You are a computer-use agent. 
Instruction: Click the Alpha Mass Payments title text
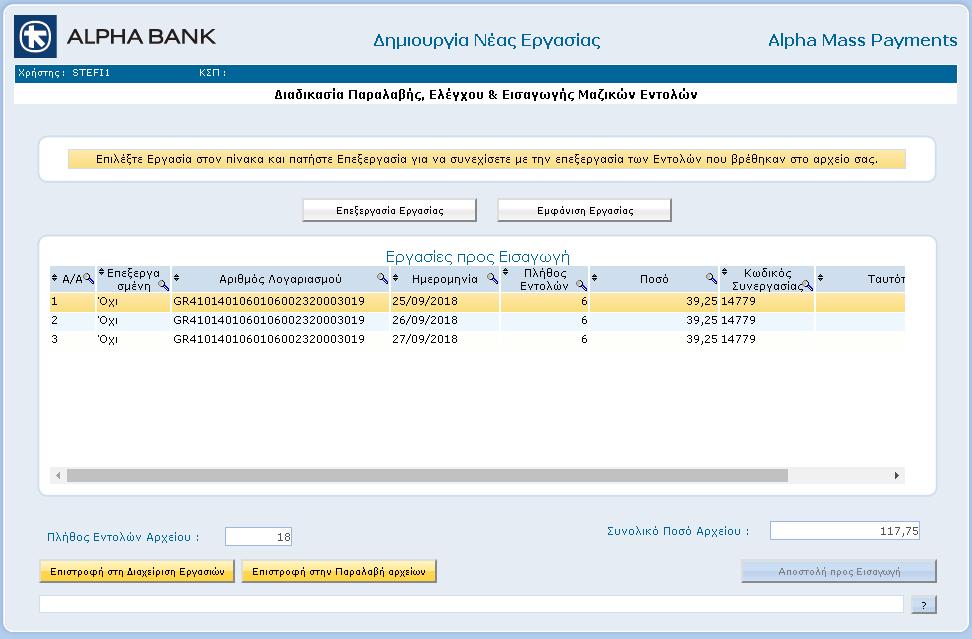coord(863,40)
